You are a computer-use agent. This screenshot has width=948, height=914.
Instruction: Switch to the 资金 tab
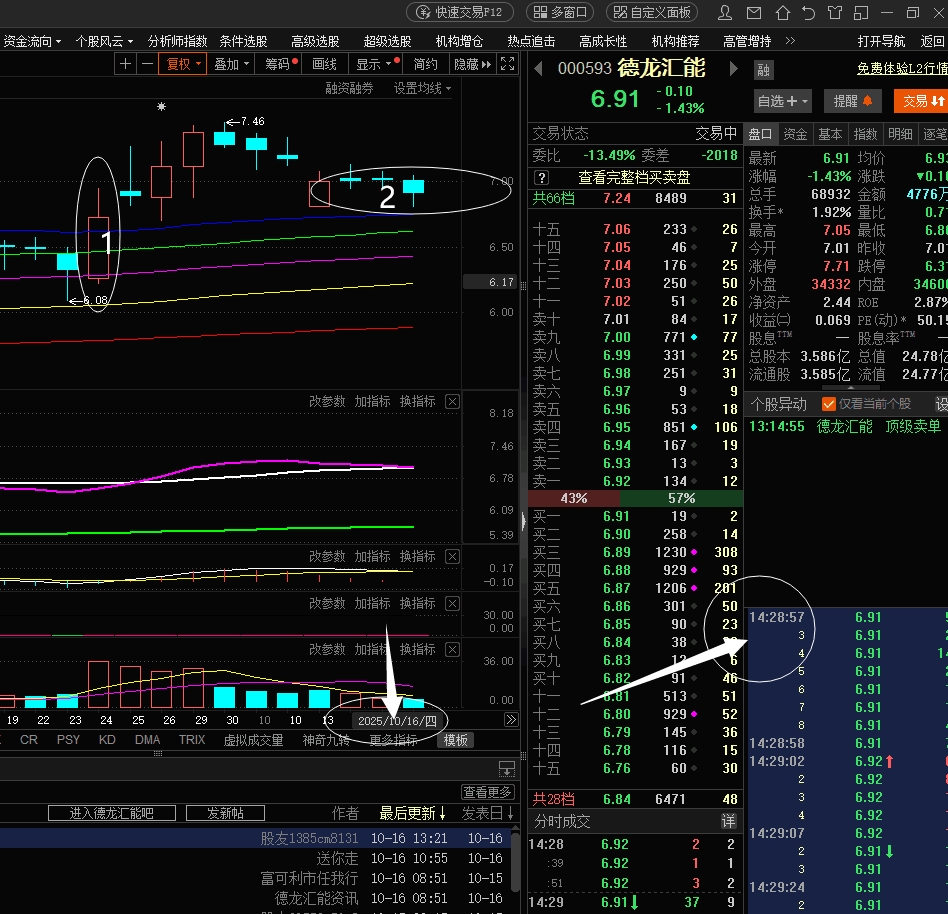coord(795,134)
